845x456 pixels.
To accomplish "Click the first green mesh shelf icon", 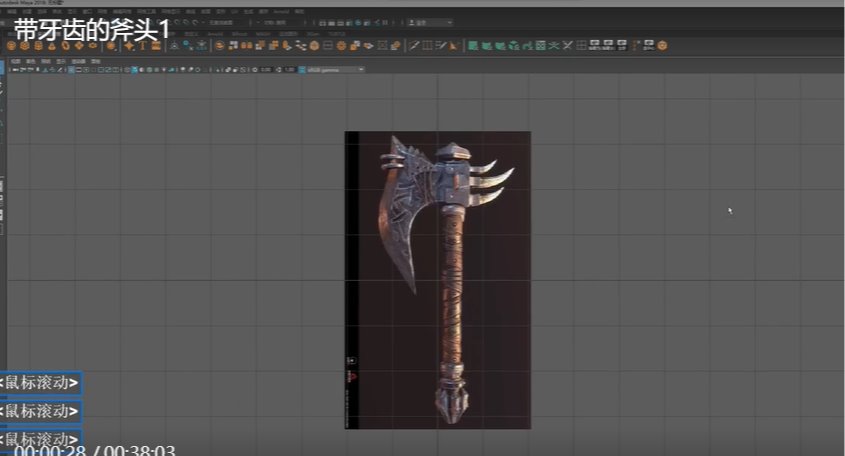I will (473, 45).
